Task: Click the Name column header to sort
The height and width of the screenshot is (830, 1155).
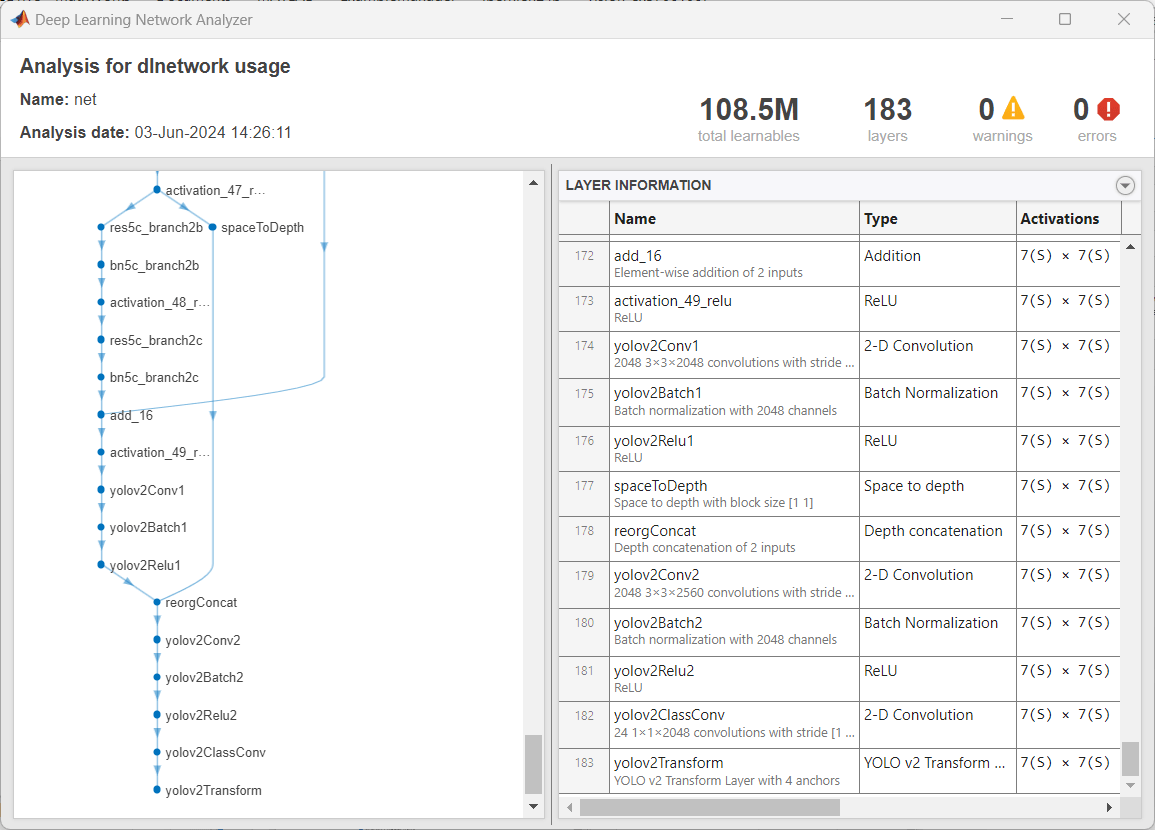Action: (635, 218)
